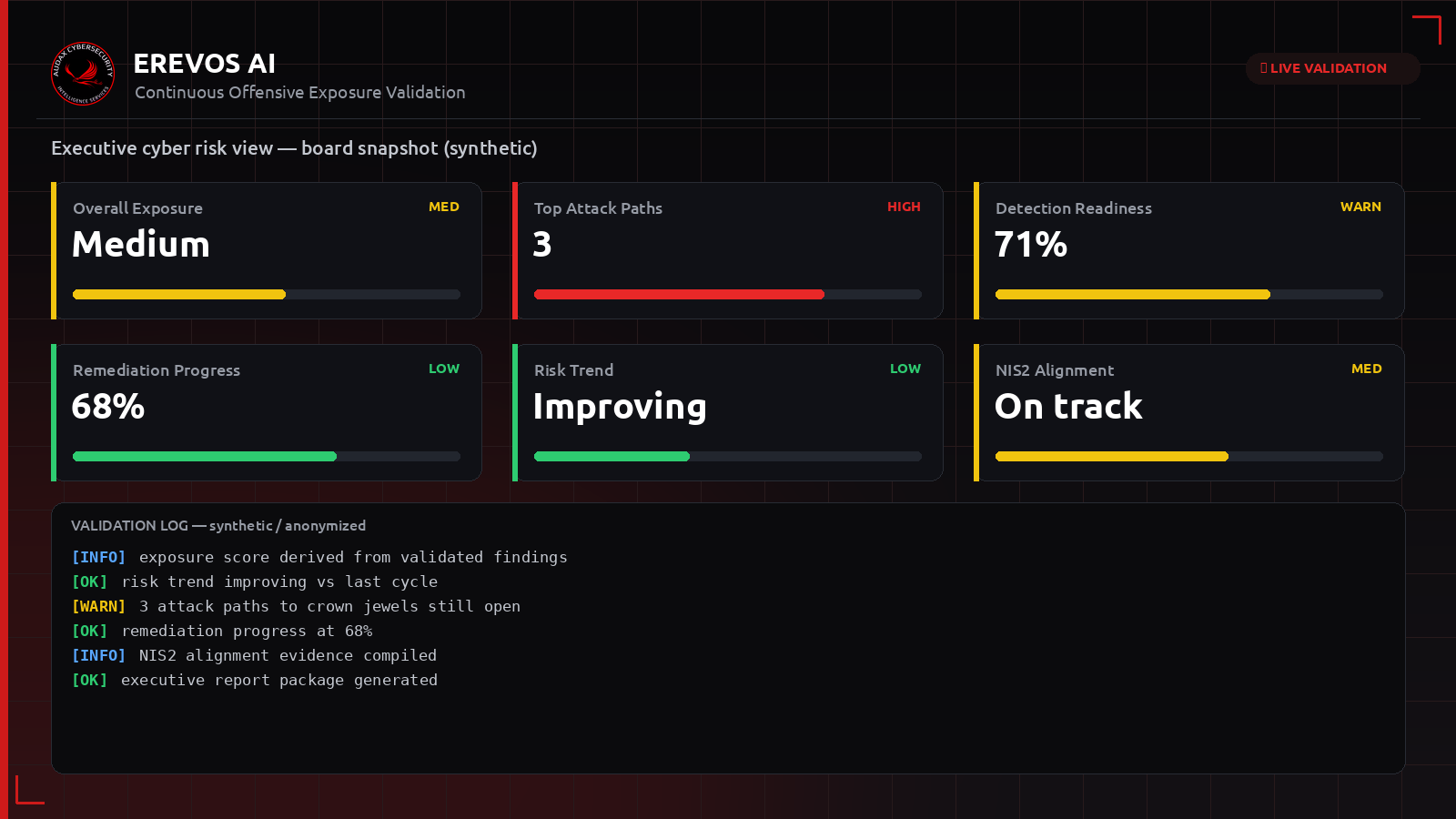Image resolution: width=1456 pixels, height=819 pixels.
Task: Click the MED tag on Overall Exposure
Action: coord(444,207)
